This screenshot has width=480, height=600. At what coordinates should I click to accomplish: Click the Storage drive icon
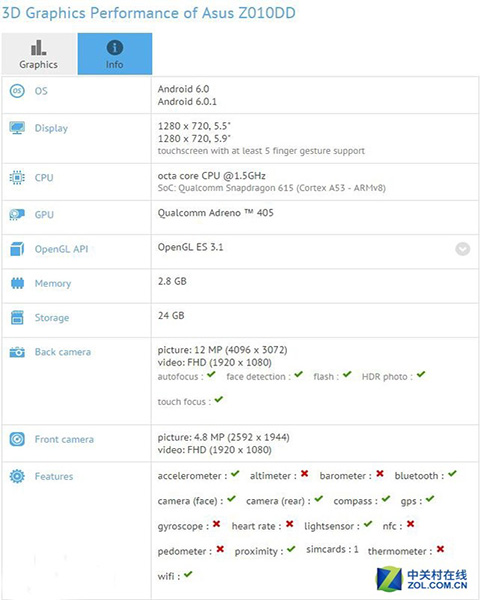17,318
